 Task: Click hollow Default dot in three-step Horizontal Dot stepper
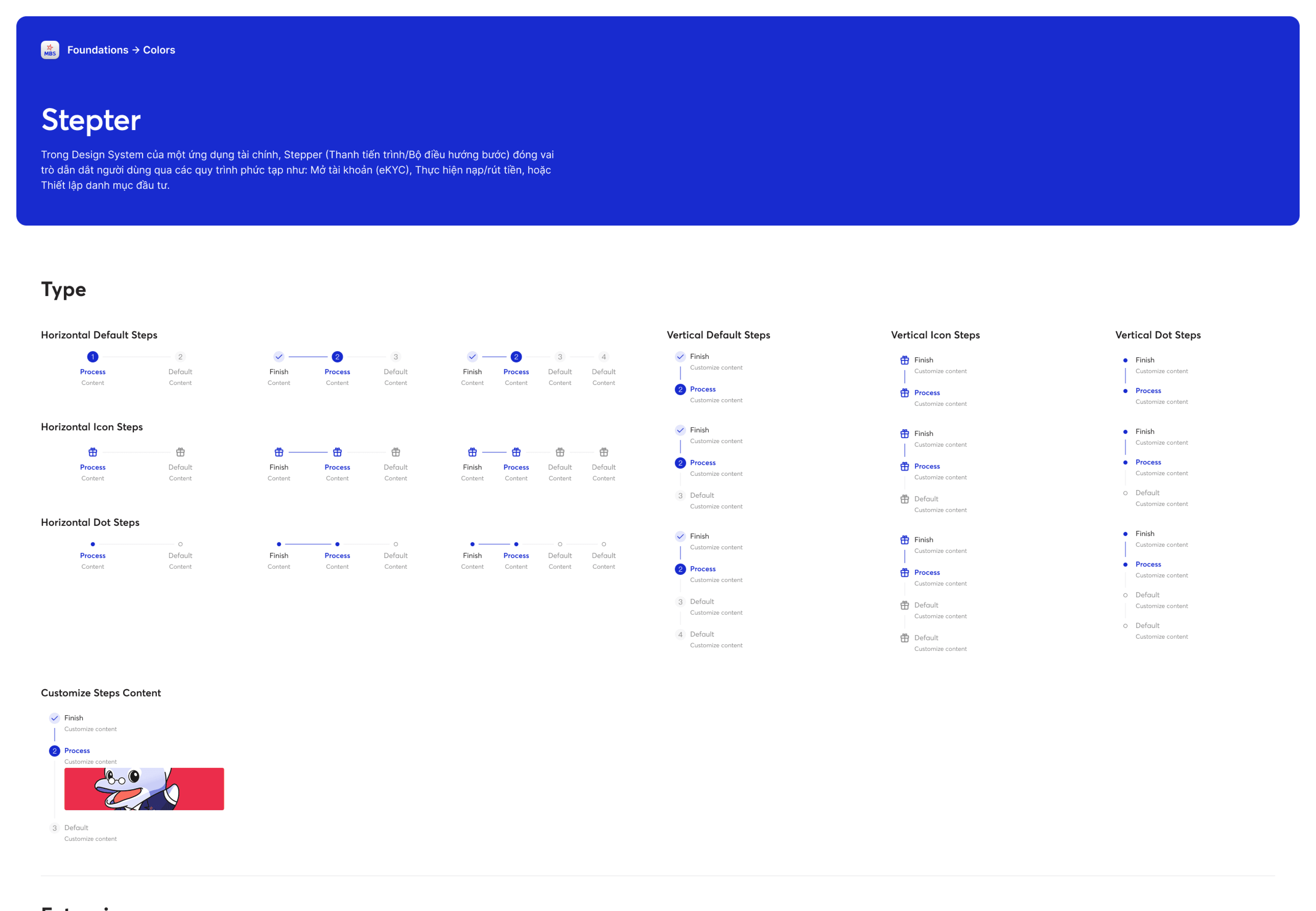click(x=396, y=544)
